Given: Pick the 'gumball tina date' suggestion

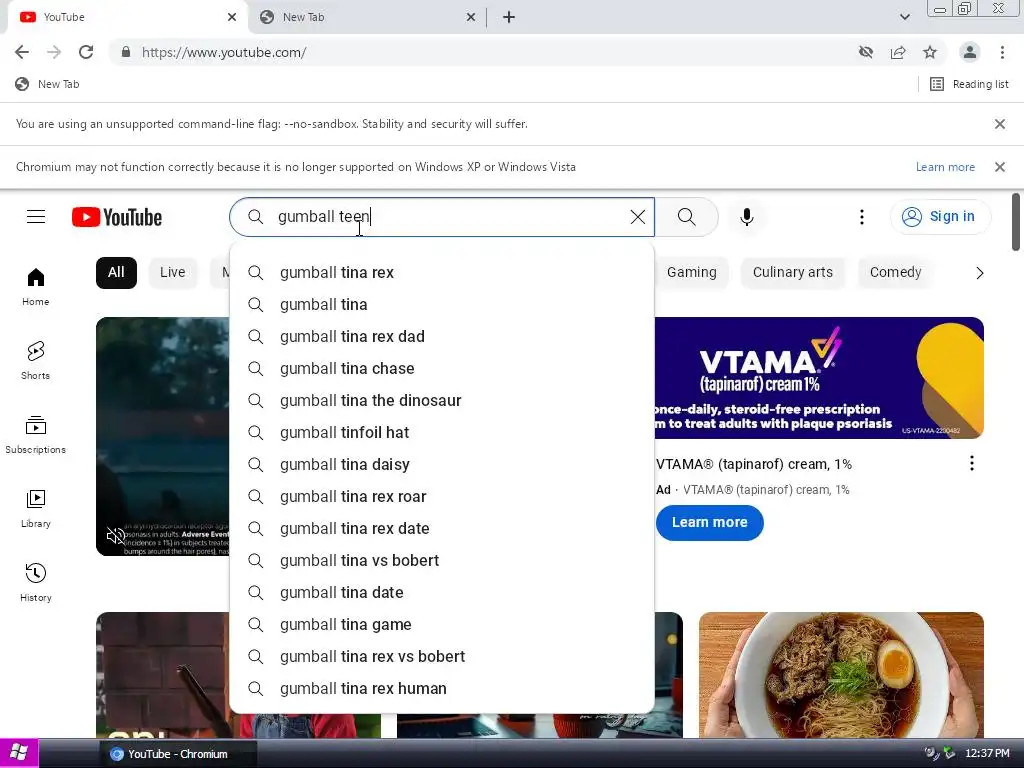Looking at the screenshot, I should (x=442, y=592).
